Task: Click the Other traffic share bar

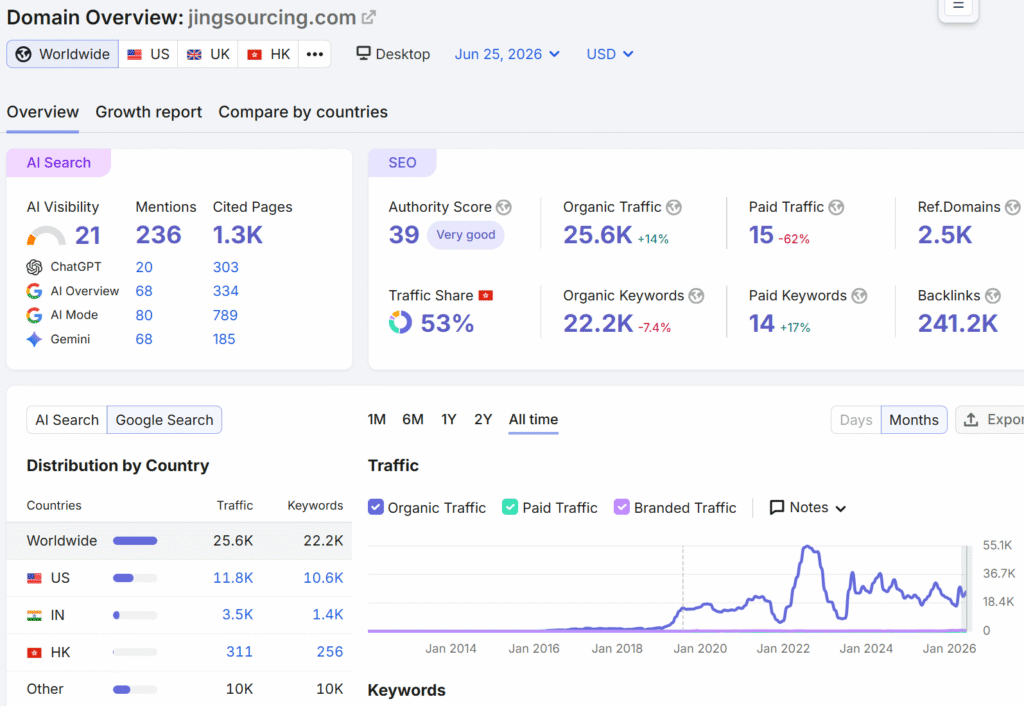Action: coord(135,690)
